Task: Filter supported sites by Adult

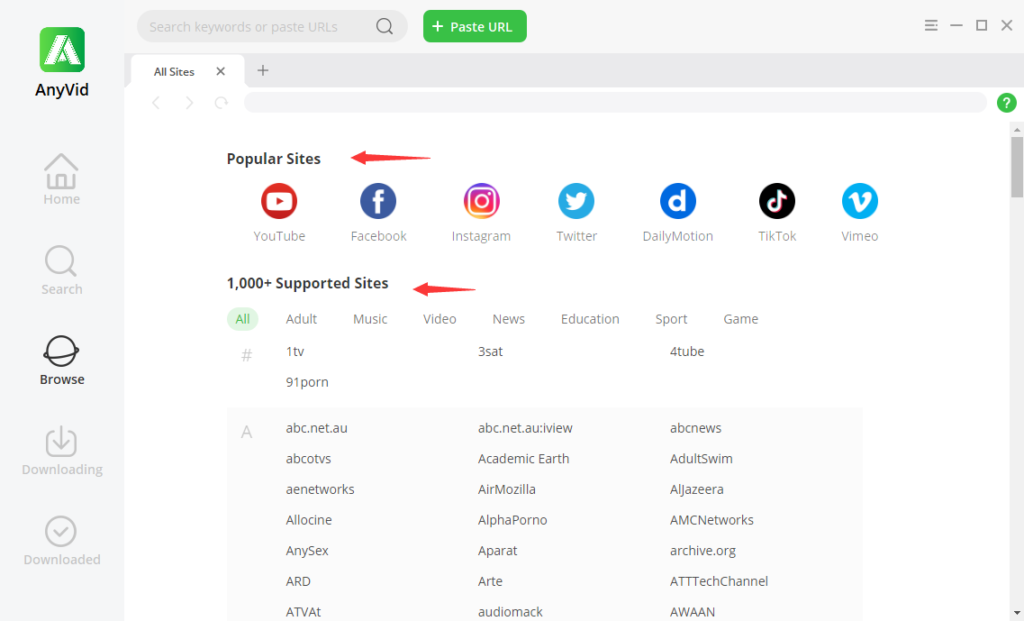Action: (301, 319)
